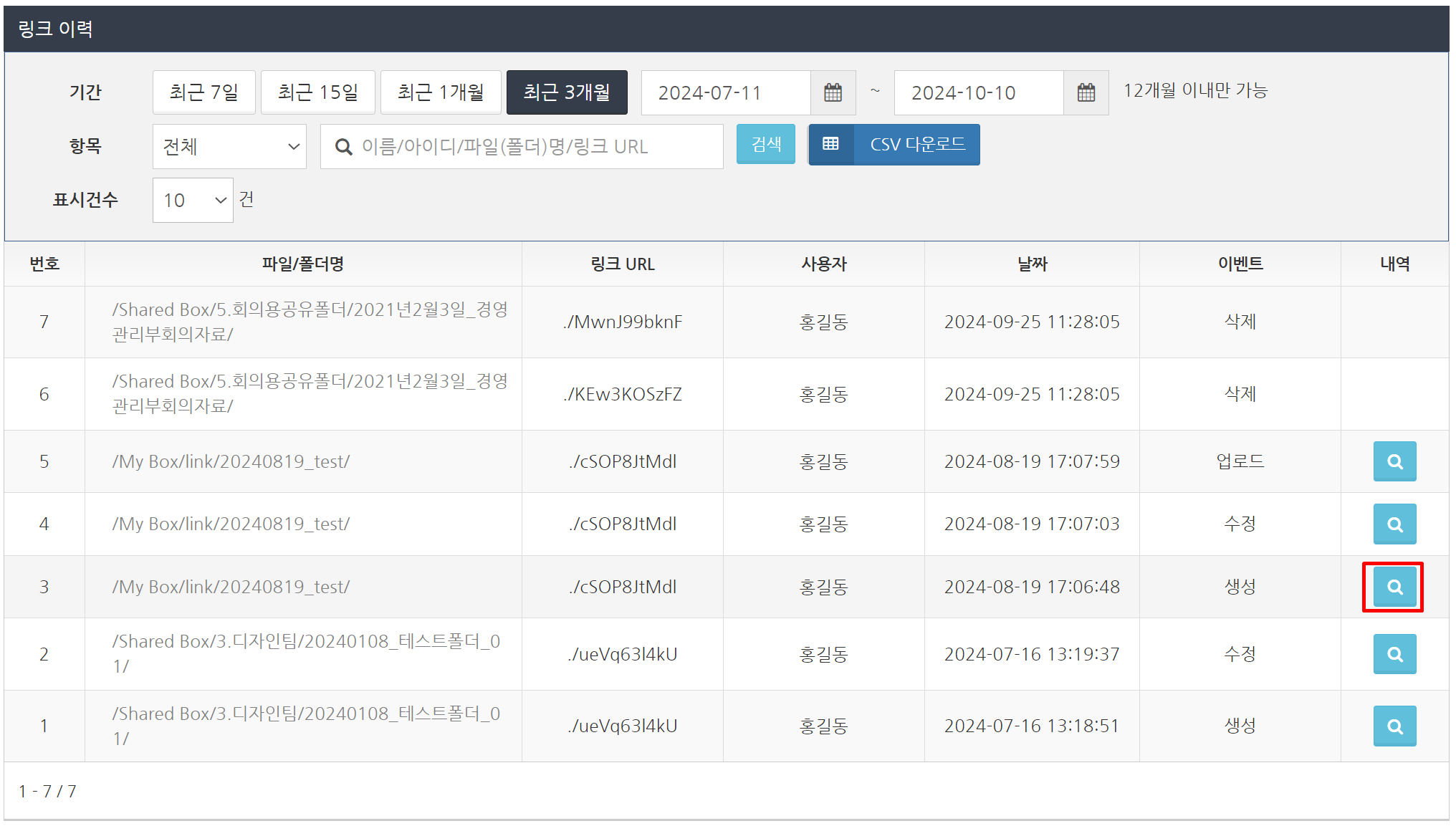Select the 최근 7일 period

(203, 92)
